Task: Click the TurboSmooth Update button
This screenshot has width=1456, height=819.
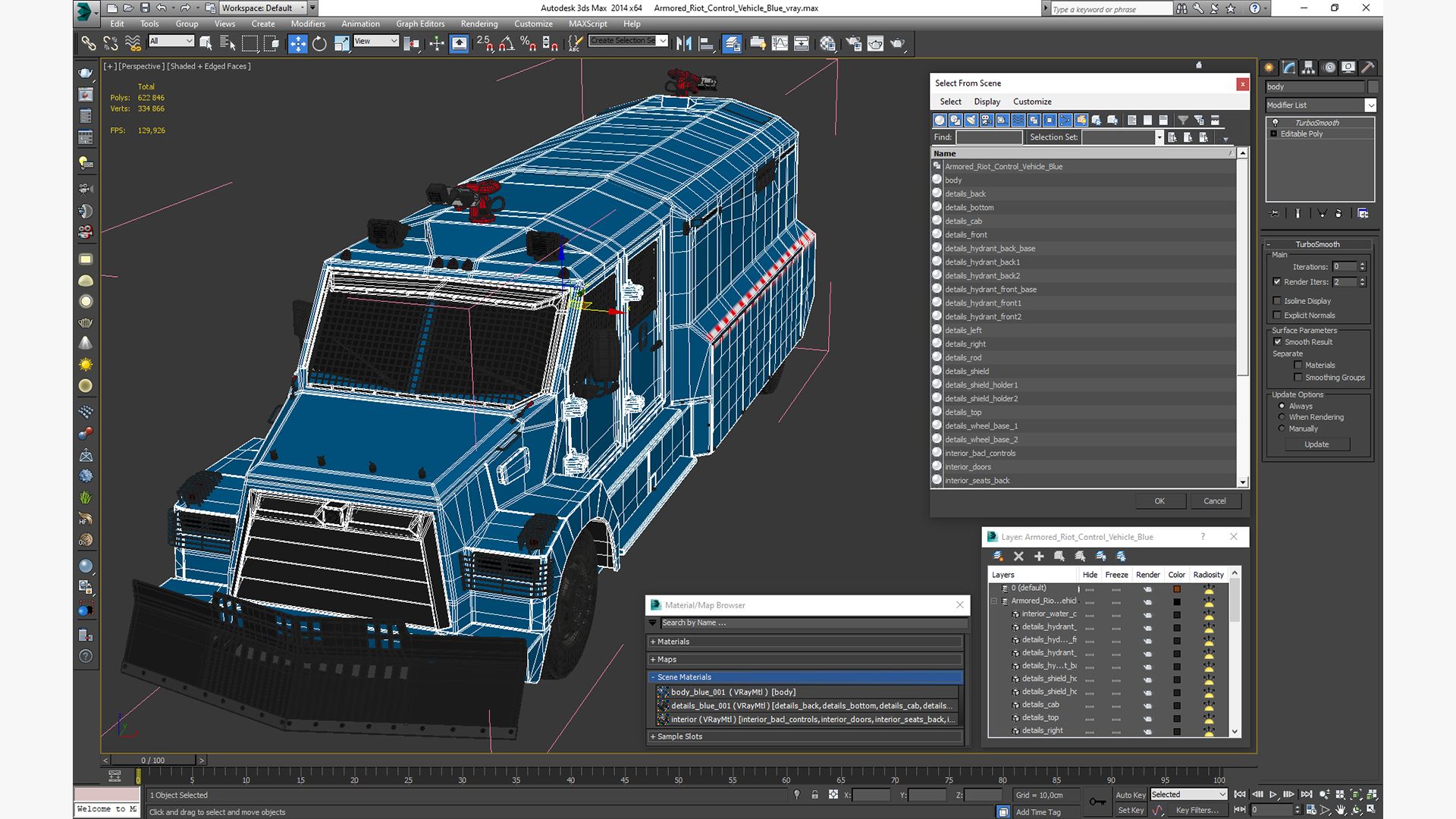Action: pyautogui.click(x=1316, y=444)
